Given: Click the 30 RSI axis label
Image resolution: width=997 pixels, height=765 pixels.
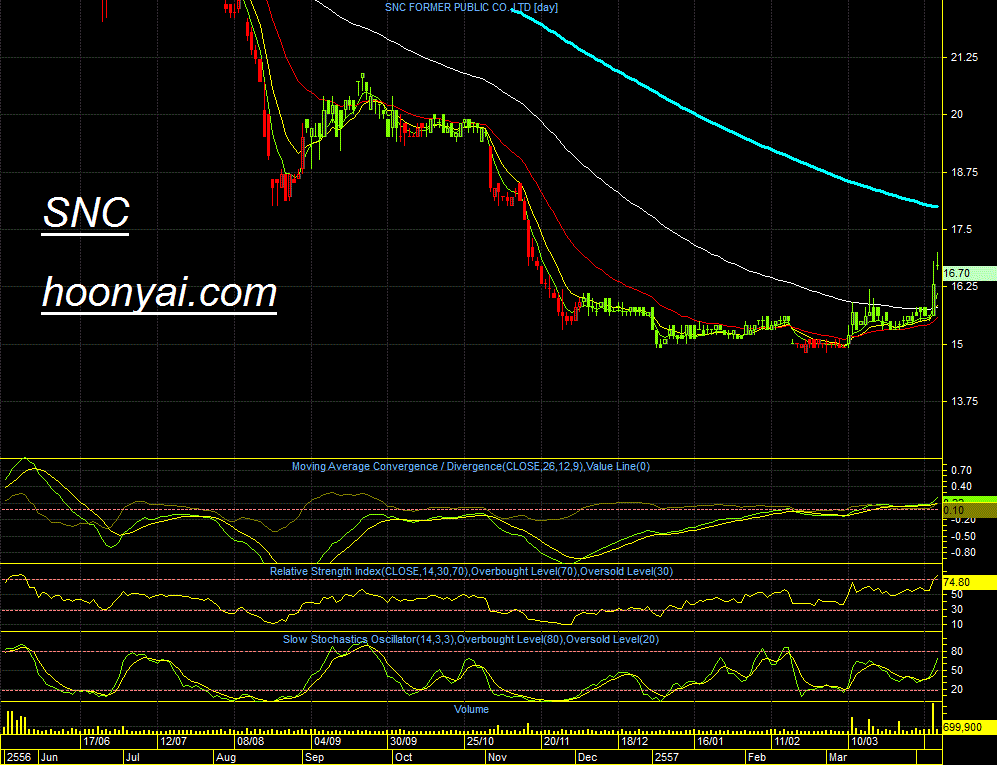Looking at the screenshot, I should pyautogui.click(x=957, y=610).
